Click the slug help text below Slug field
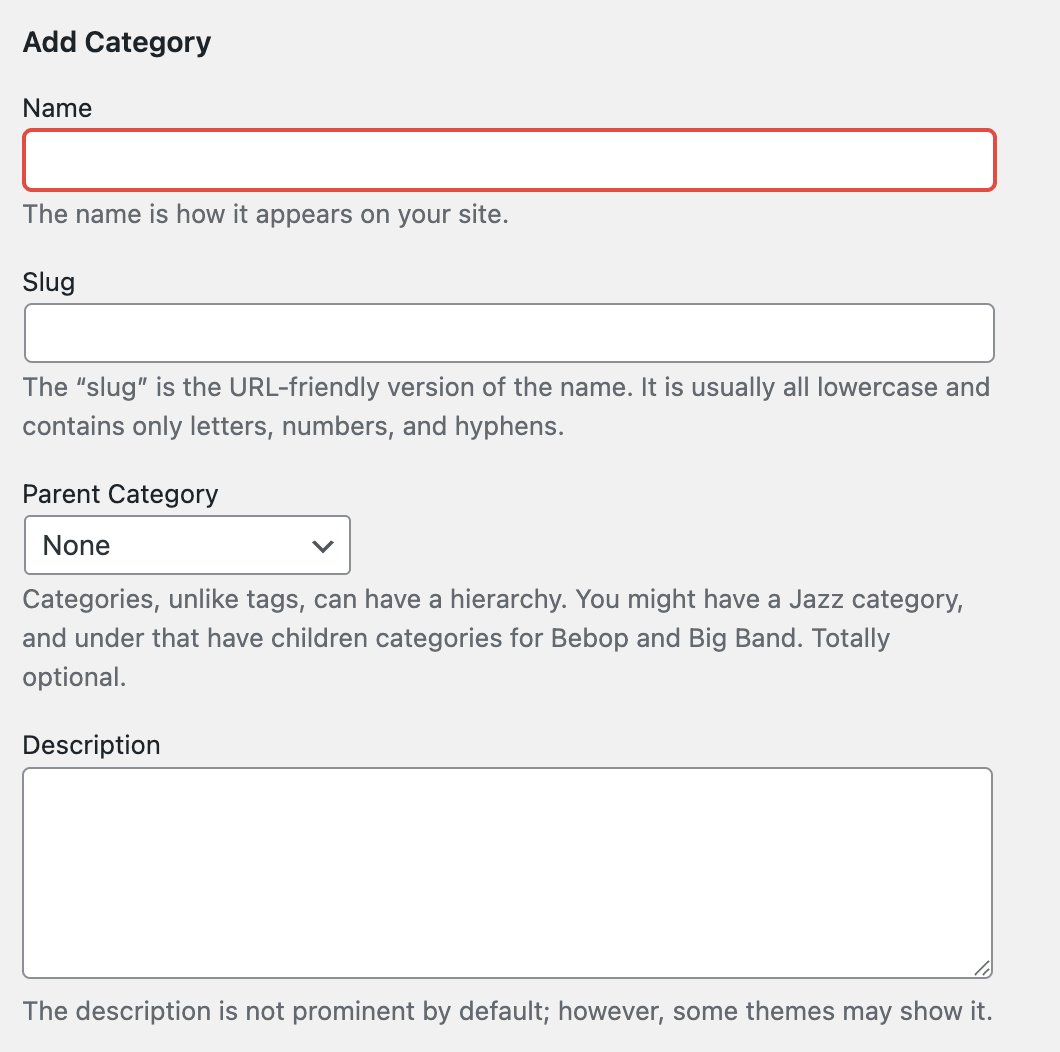 click(x=505, y=406)
